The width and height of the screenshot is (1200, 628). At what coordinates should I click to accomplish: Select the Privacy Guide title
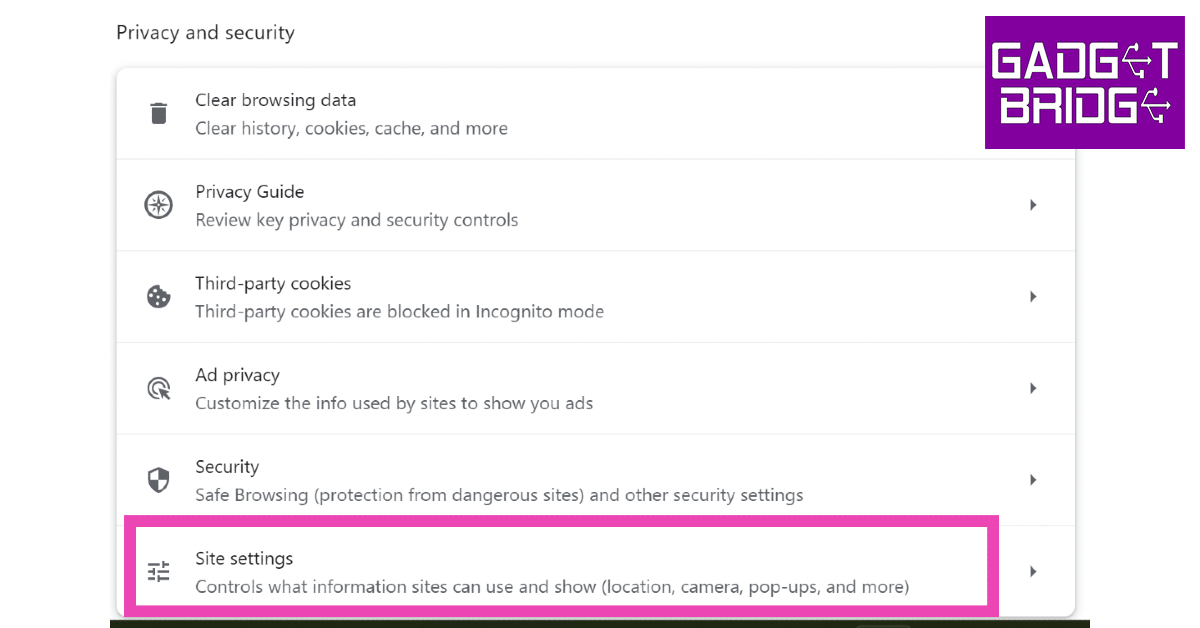click(x=249, y=192)
